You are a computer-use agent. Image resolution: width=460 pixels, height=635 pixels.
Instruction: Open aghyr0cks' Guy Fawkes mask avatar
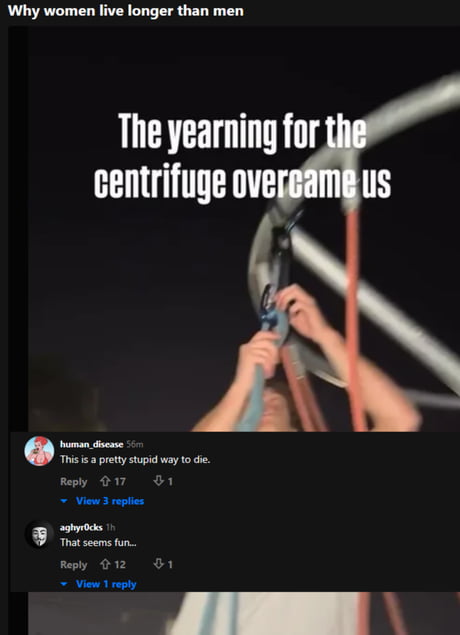39,535
